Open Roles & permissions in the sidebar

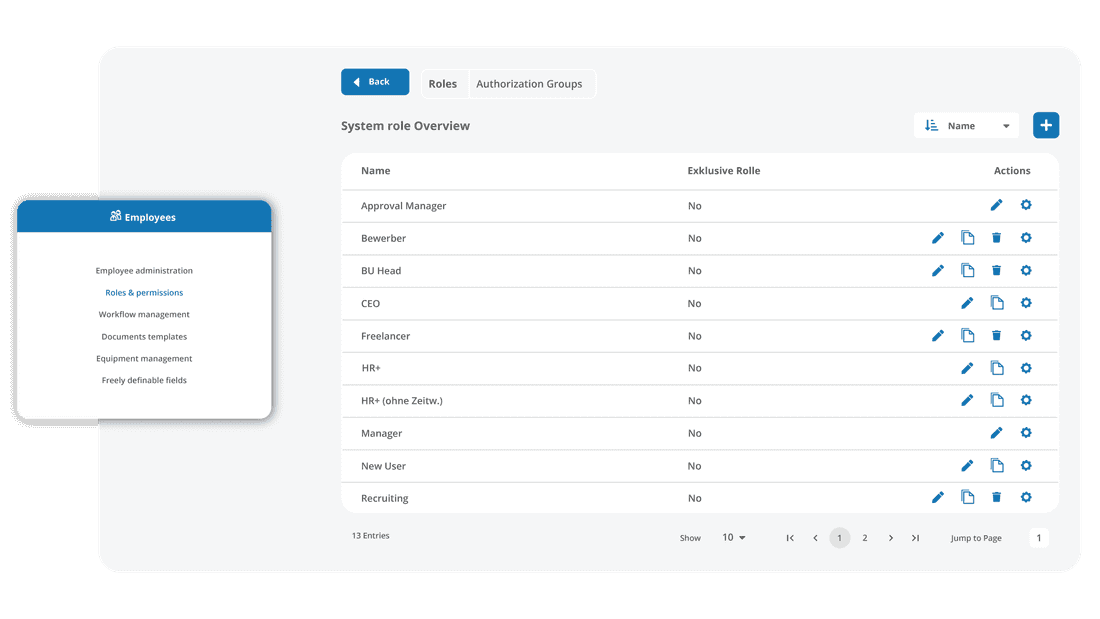click(x=144, y=292)
